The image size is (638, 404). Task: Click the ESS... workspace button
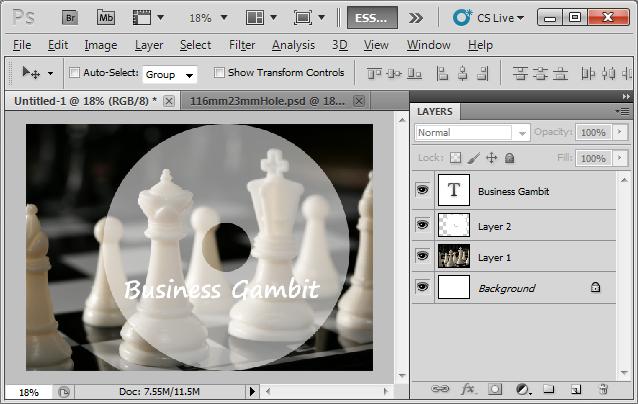coord(373,17)
